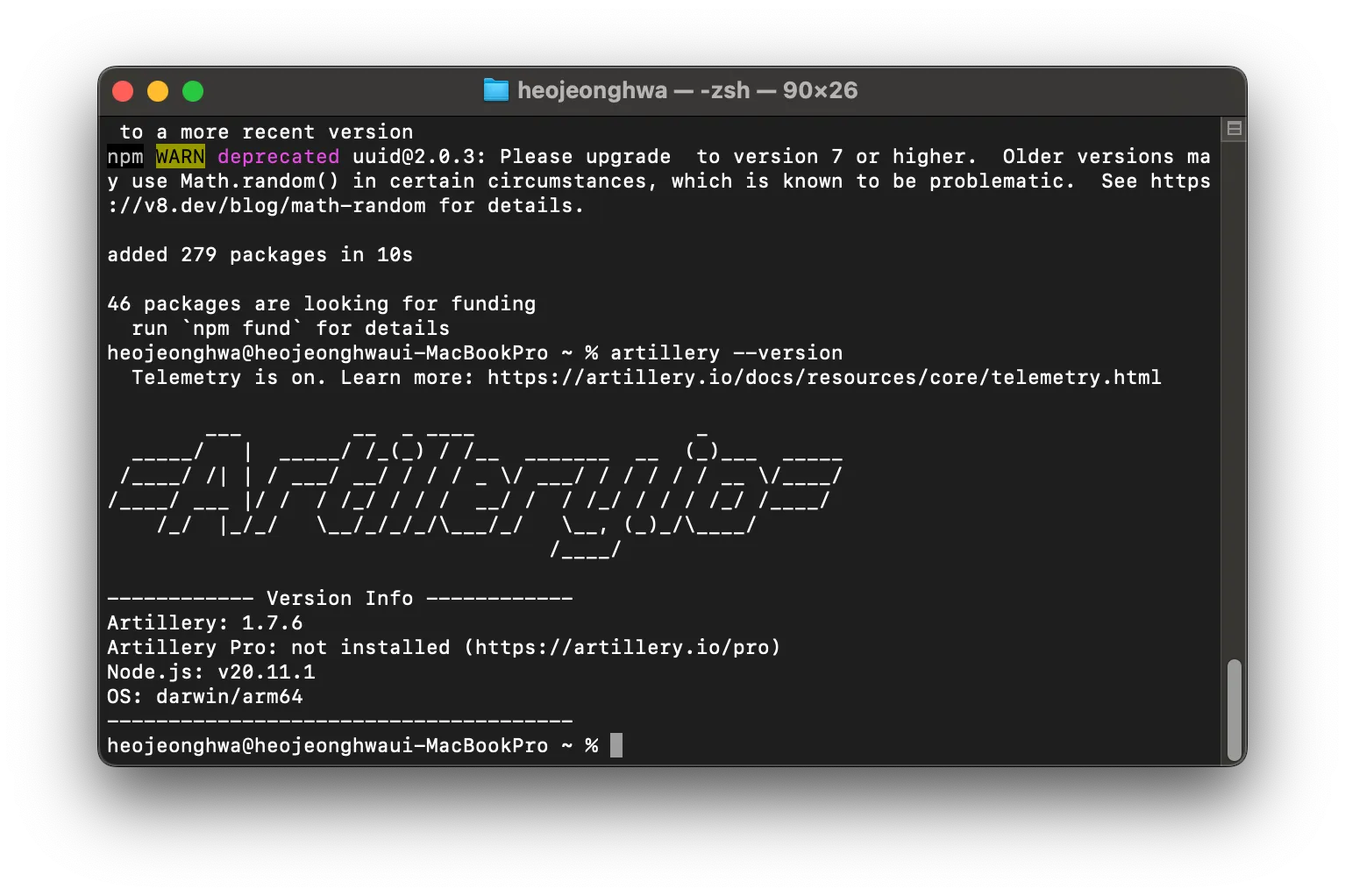The height and width of the screenshot is (896, 1345).
Task: Click 'Artillery Pro: not installed' text
Action: point(278,648)
